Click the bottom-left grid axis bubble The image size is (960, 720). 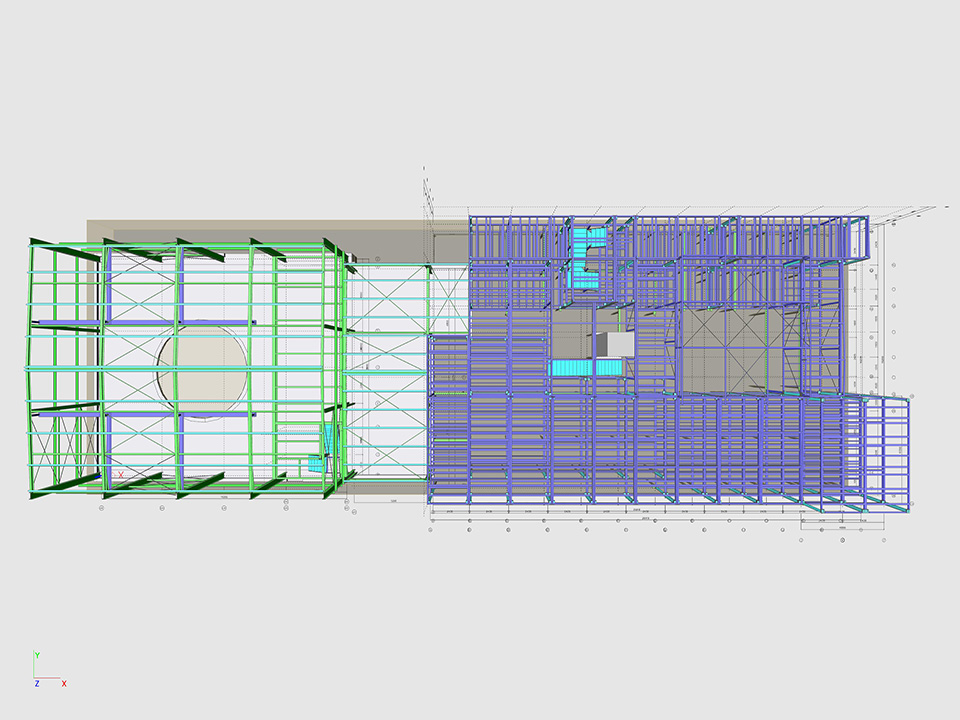[x=103, y=508]
